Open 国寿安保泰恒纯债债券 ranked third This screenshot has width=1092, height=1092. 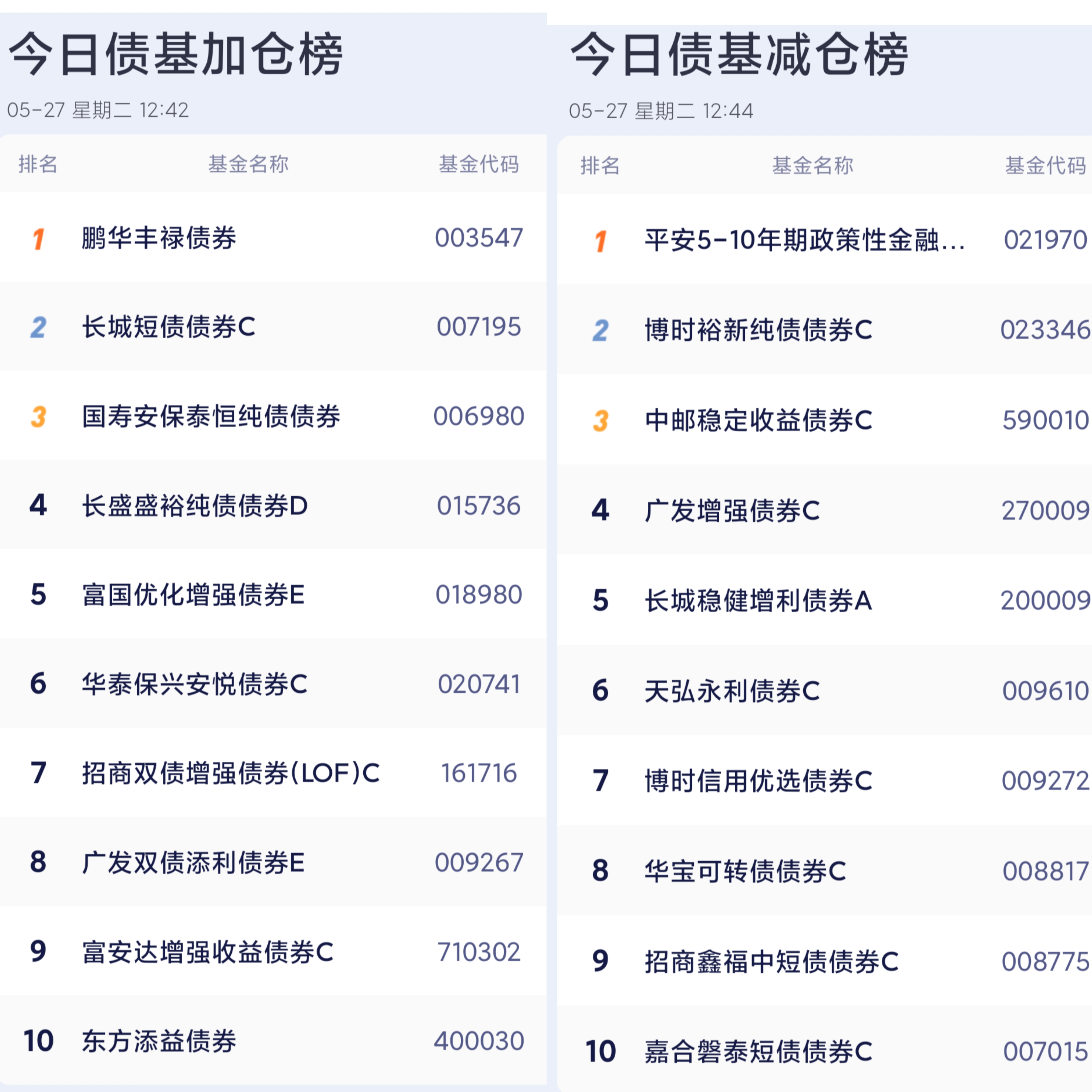point(211,417)
